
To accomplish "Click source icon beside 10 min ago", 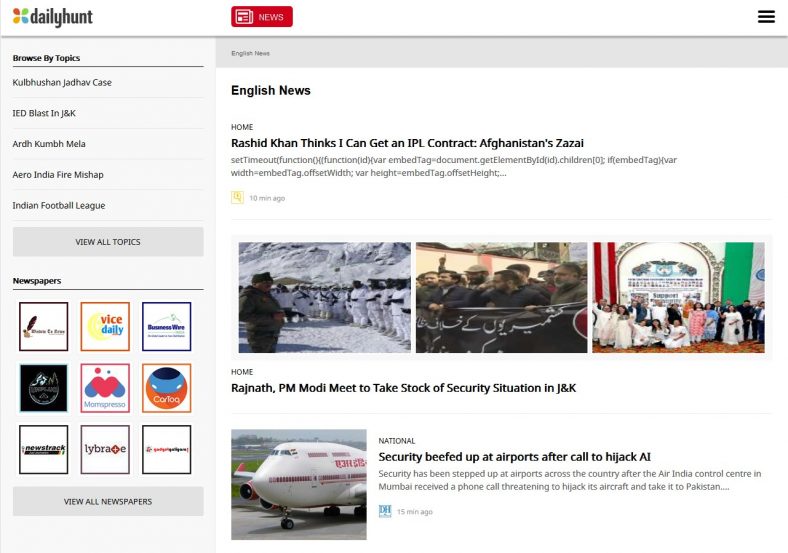I will (237, 197).
